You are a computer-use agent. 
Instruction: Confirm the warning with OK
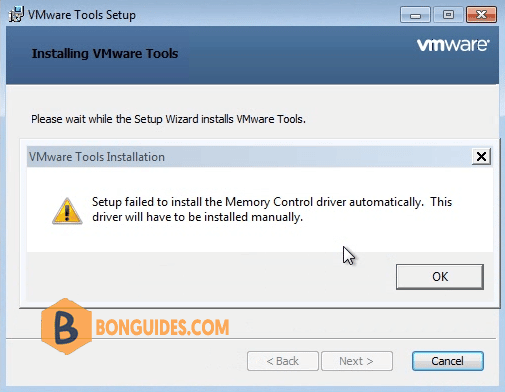[x=440, y=277]
